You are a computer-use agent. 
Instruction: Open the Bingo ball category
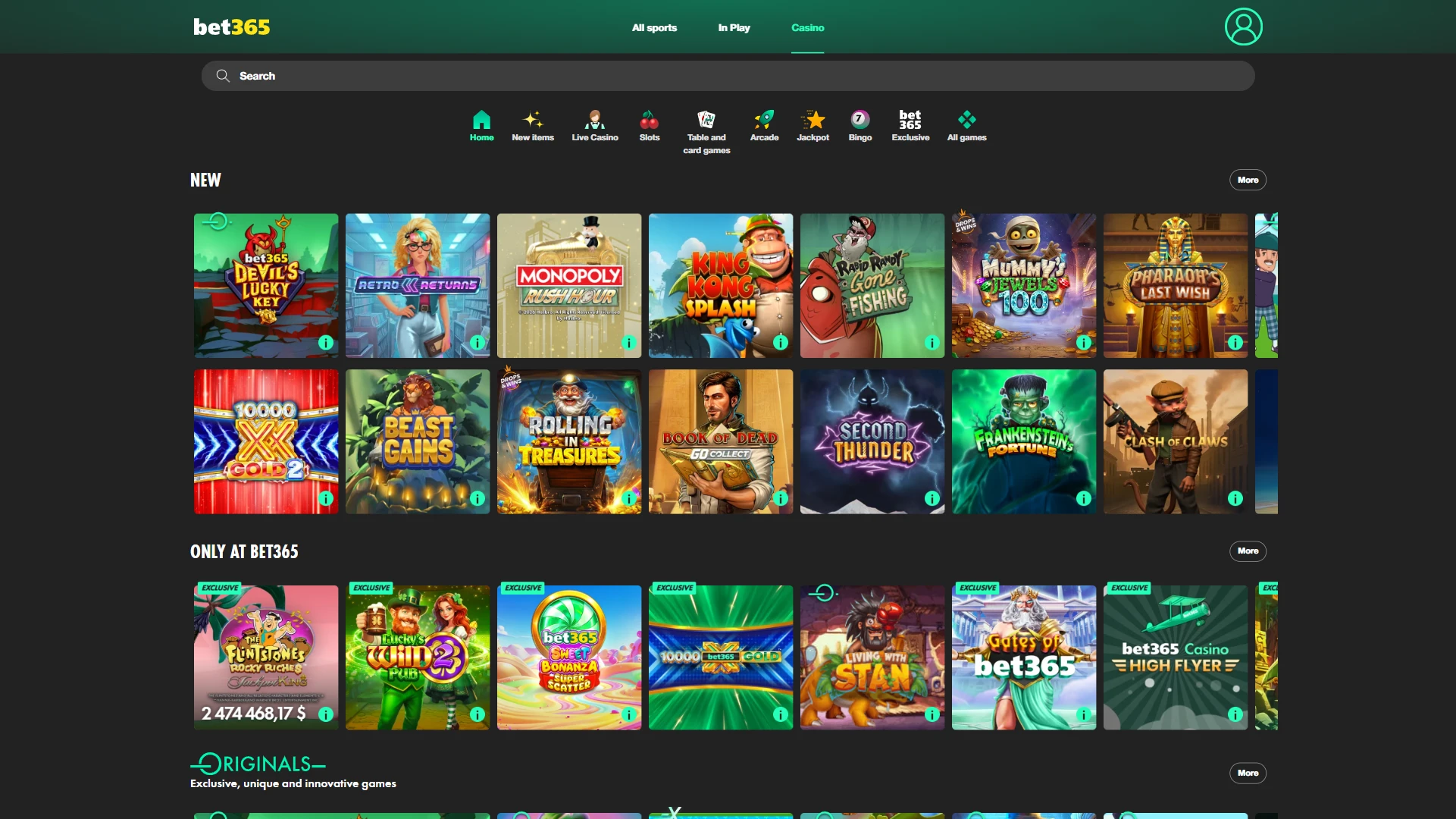point(860,127)
